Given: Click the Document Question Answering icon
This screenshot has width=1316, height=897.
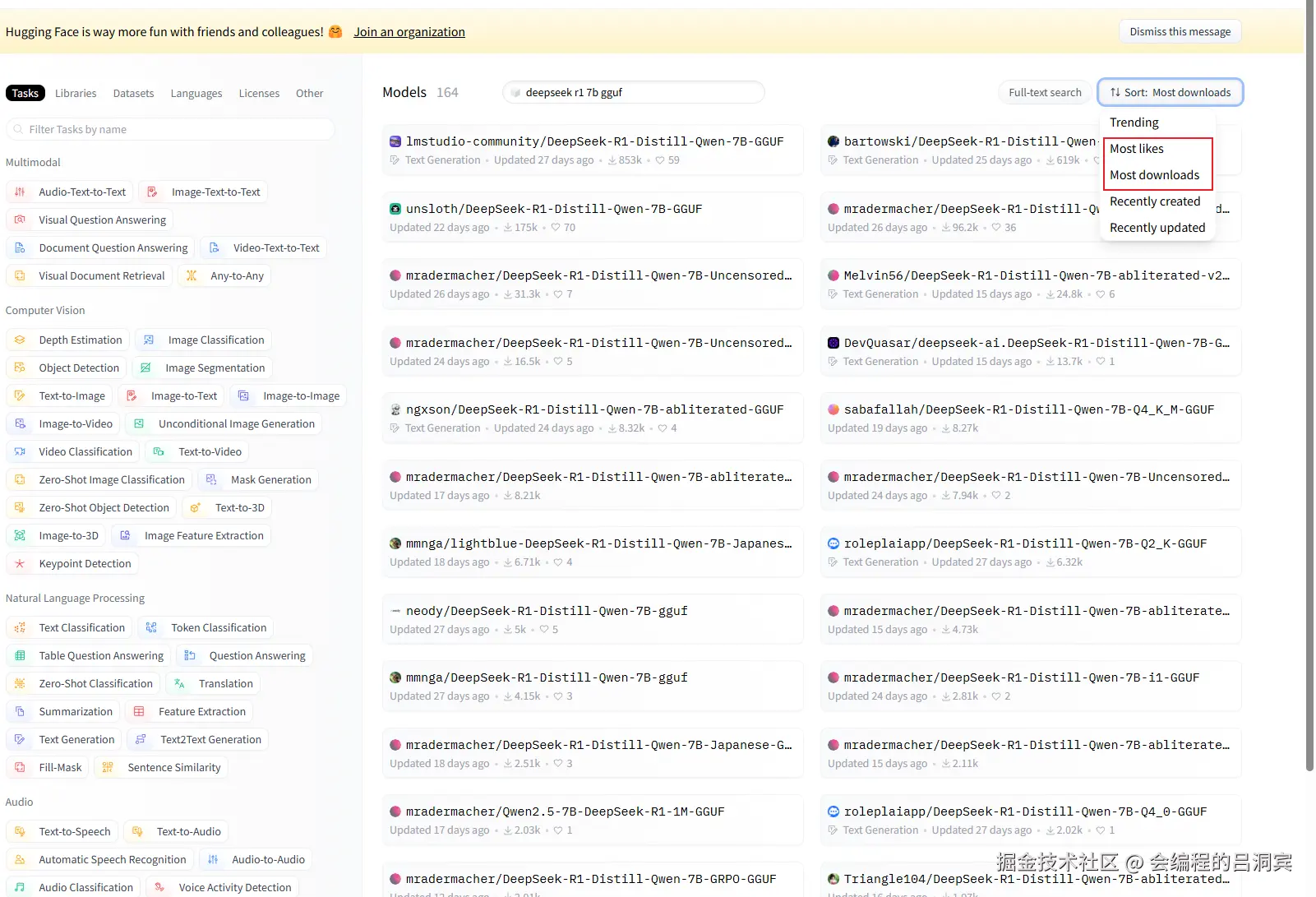Looking at the screenshot, I should tap(20, 248).
